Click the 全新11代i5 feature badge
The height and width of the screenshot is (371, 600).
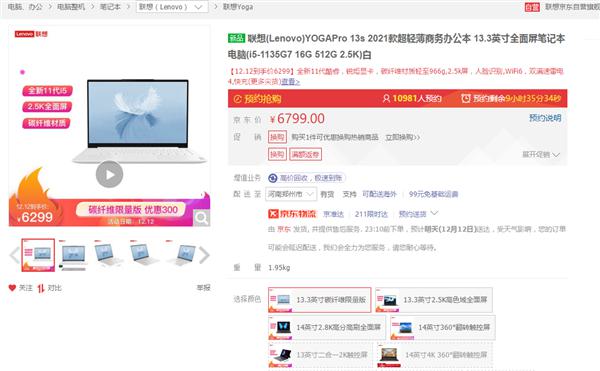47,91
